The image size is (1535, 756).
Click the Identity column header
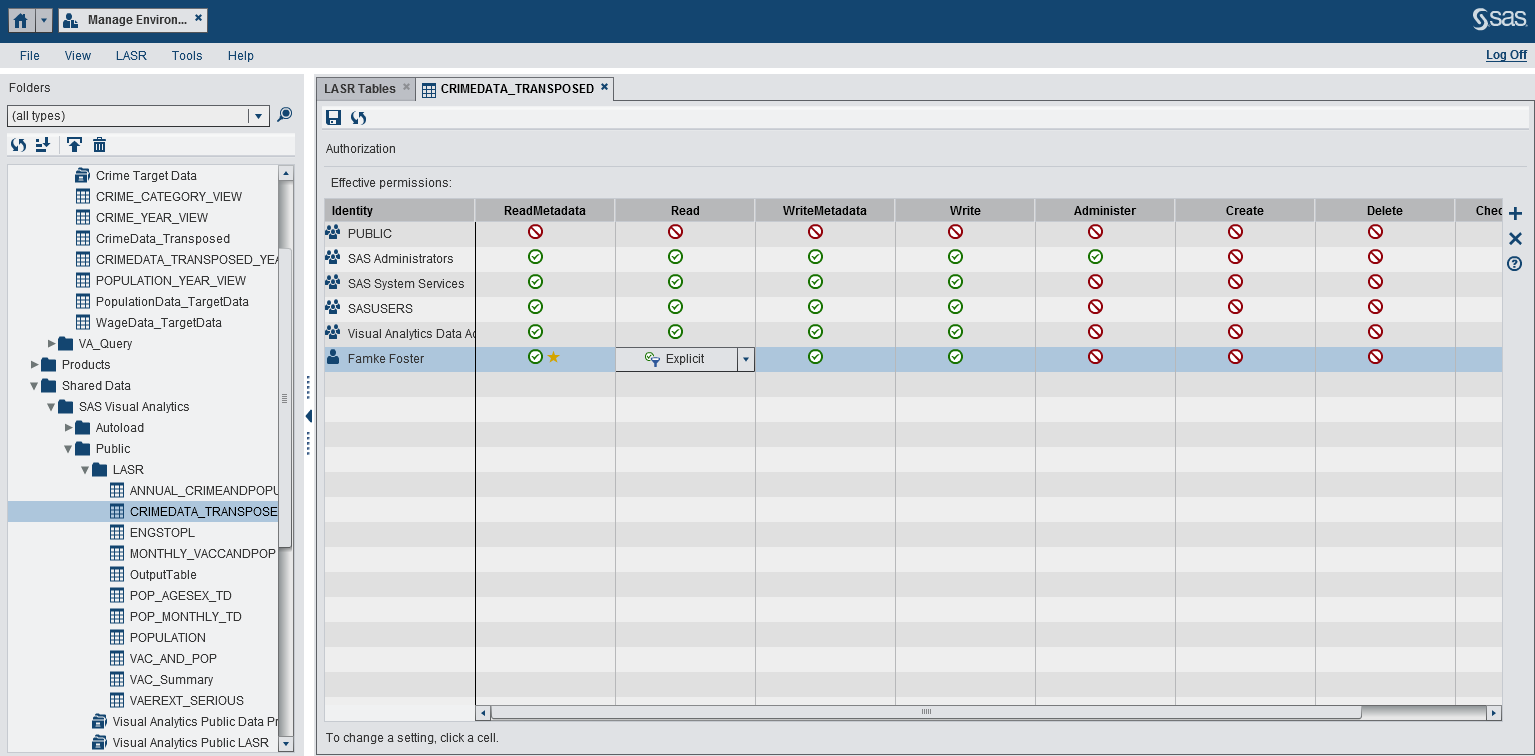(x=400, y=210)
